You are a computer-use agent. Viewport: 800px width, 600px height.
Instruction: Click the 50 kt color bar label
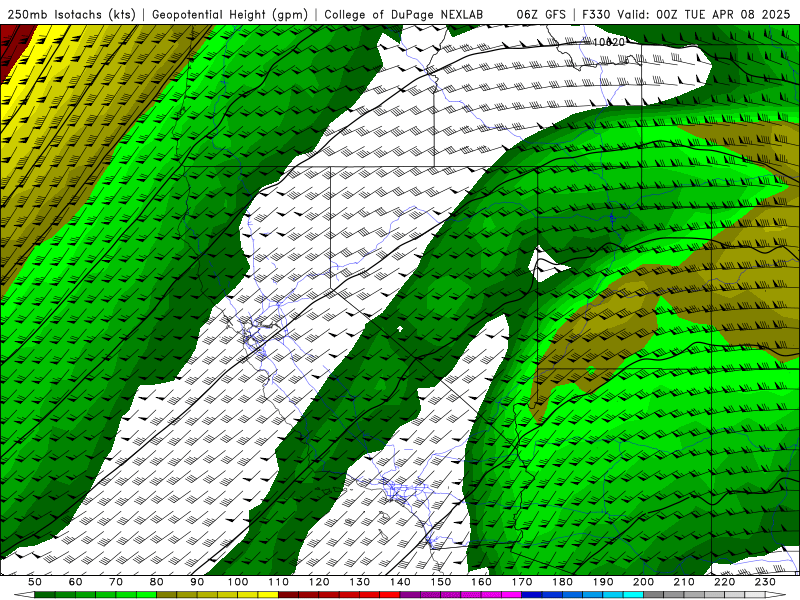pyautogui.click(x=35, y=582)
